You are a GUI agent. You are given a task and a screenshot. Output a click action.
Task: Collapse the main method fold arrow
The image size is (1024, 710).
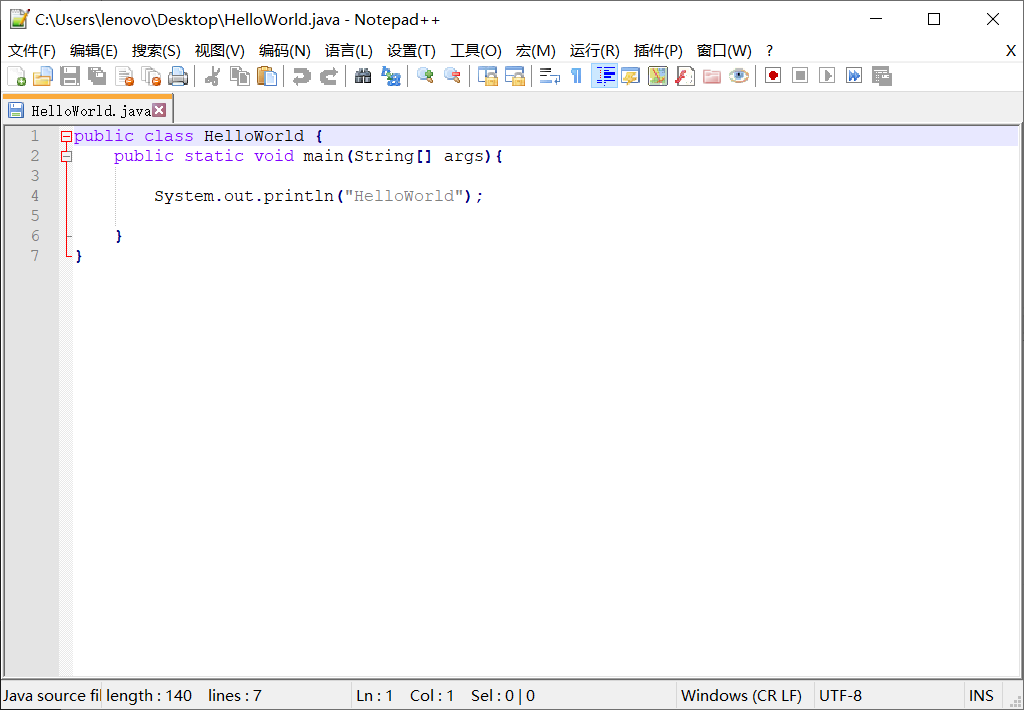pyautogui.click(x=66, y=155)
